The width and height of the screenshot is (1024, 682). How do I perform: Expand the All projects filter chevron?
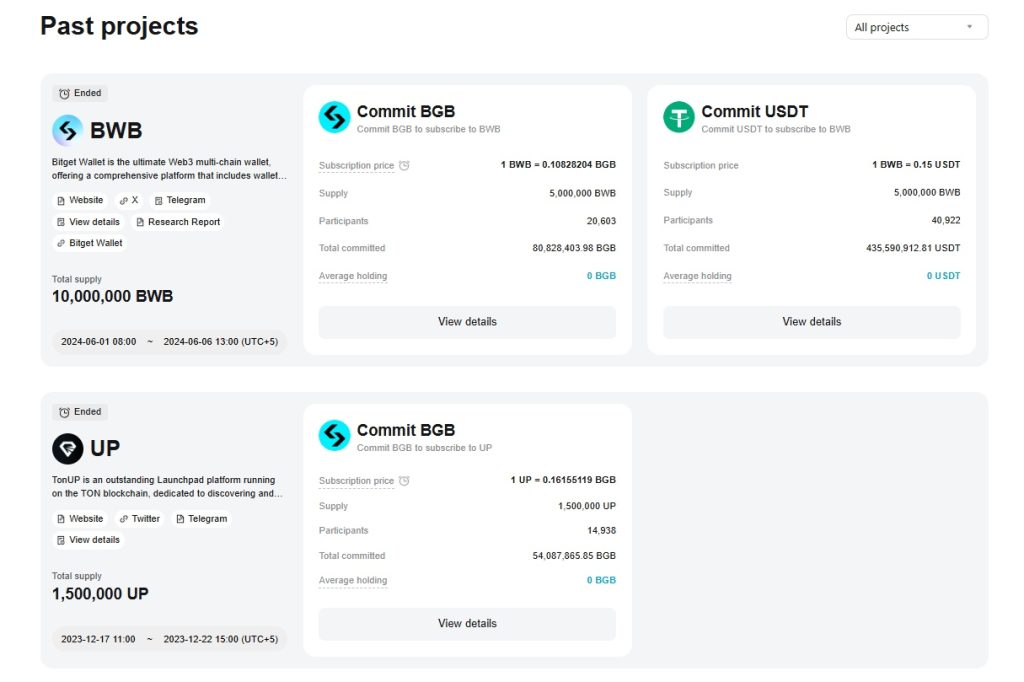[968, 27]
